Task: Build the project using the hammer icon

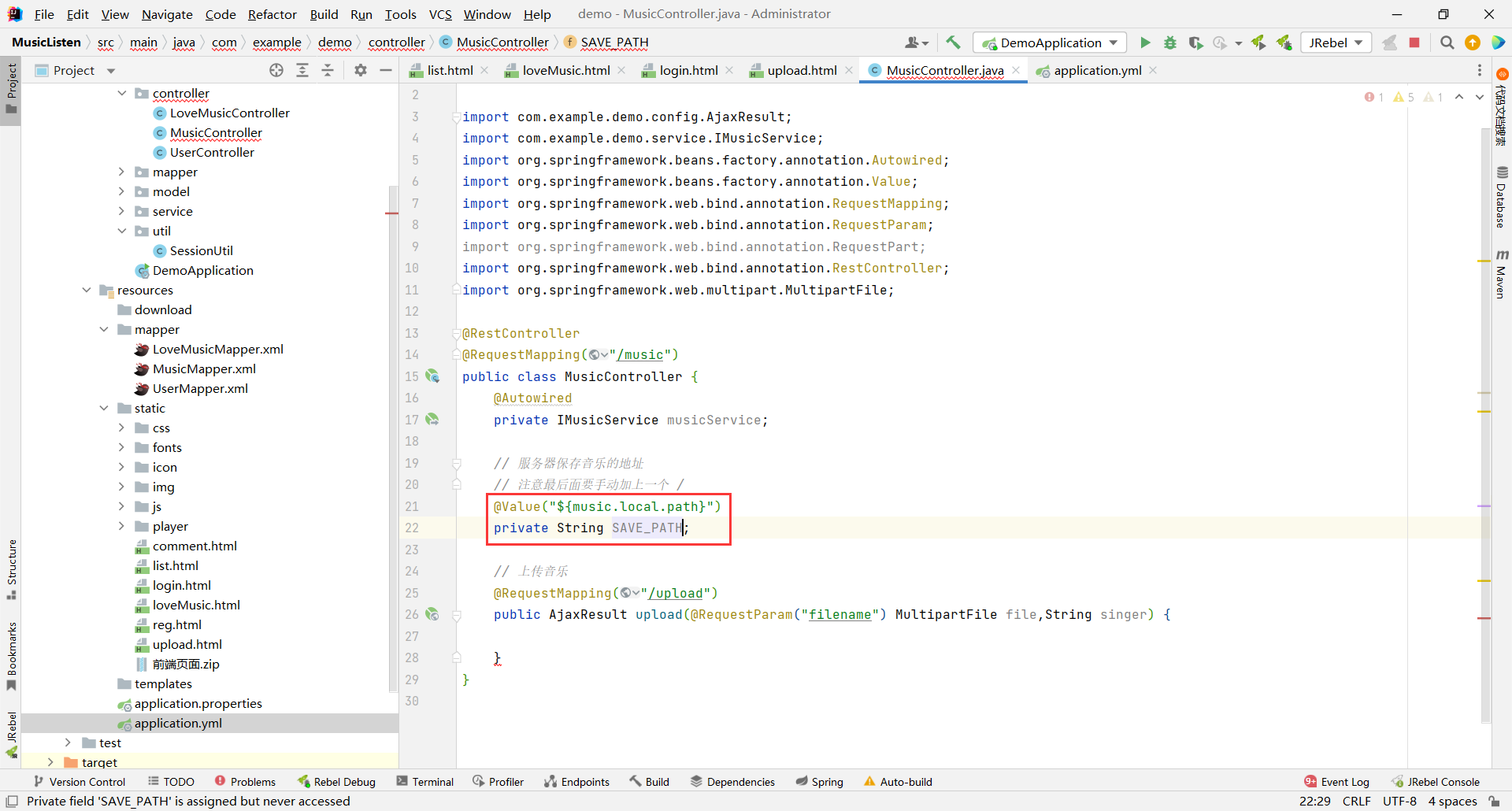Action: [953, 43]
